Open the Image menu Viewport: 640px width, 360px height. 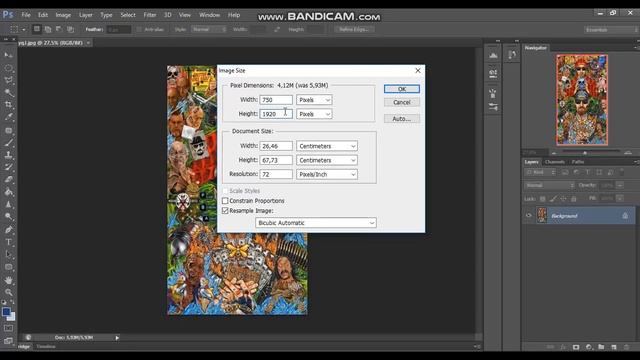pyautogui.click(x=63, y=15)
